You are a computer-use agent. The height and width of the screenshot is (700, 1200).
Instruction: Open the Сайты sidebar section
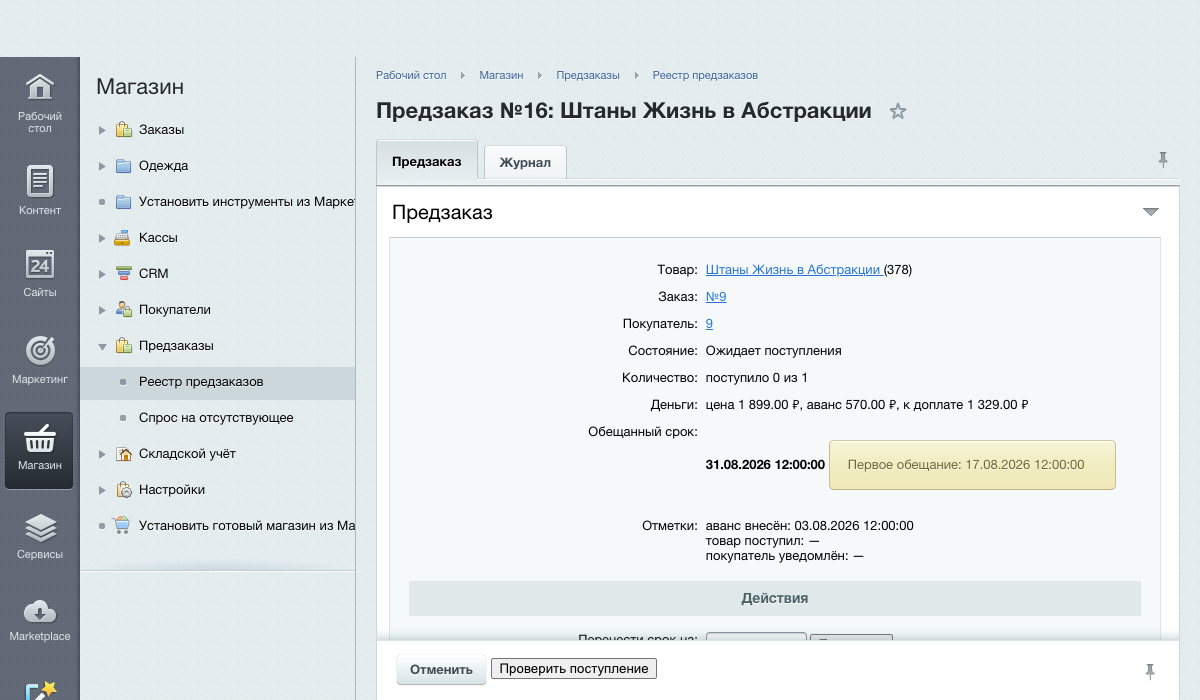[x=39, y=272]
